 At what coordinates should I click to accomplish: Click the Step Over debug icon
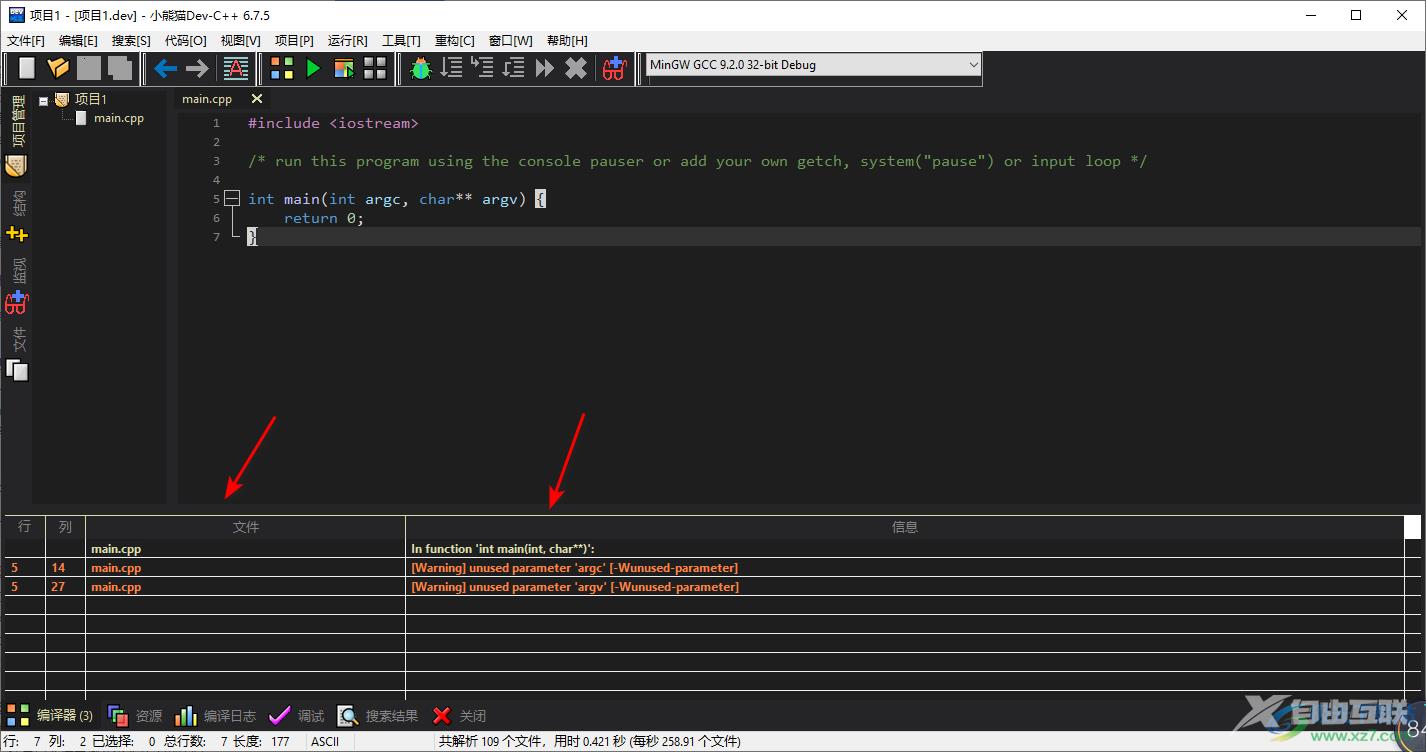point(452,68)
